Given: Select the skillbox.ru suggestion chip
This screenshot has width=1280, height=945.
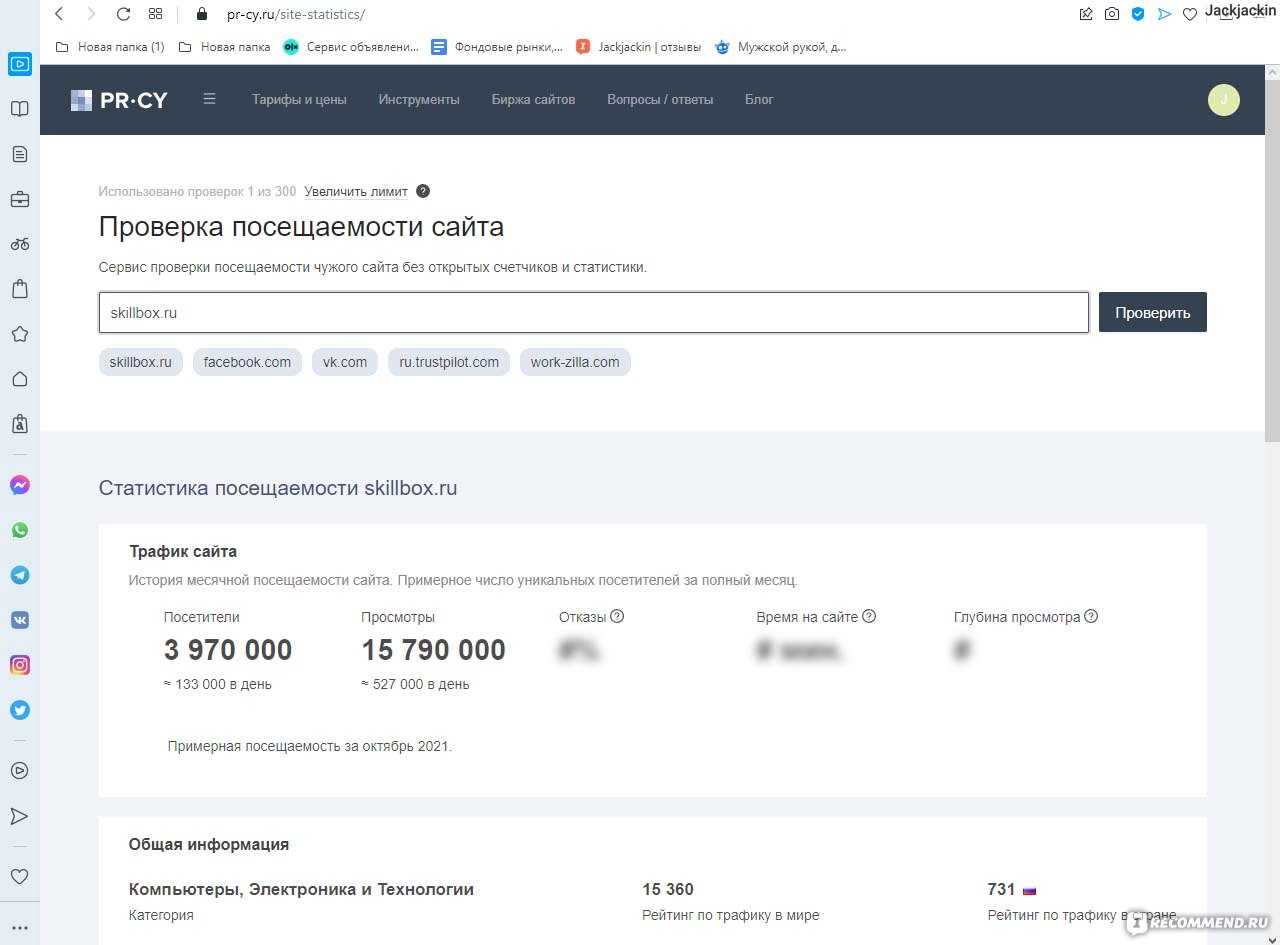Looking at the screenshot, I should [x=140, y=362].
